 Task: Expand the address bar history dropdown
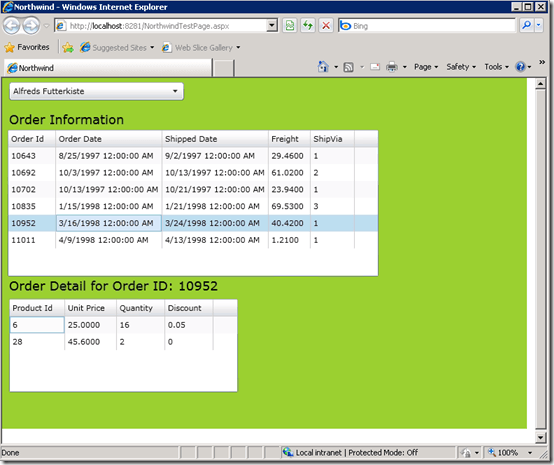coord(271,25)
